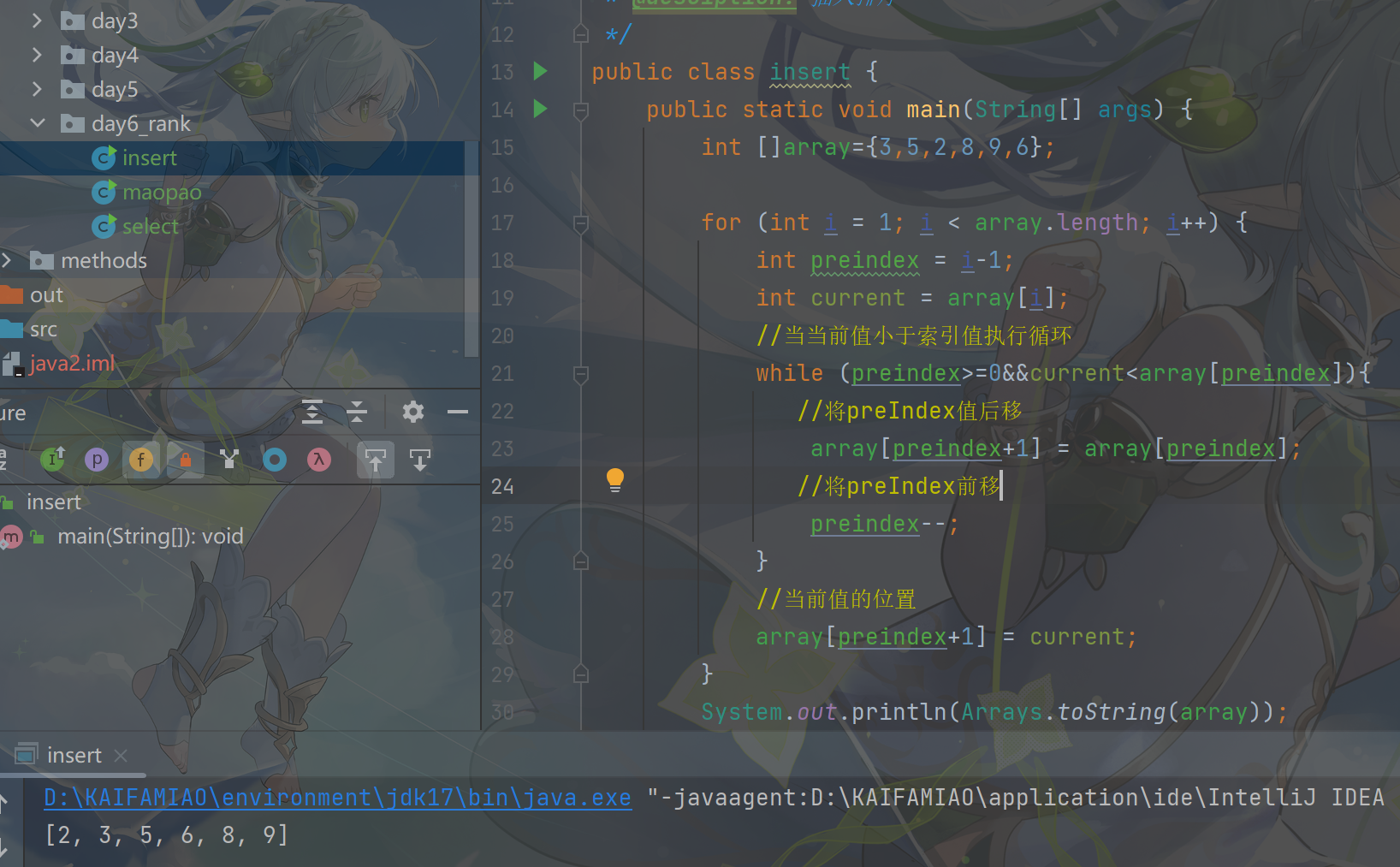Click the day6_rank folder icon
Image resolution: width=1400 pixels, height=867 pixels.
coord(73,123)
